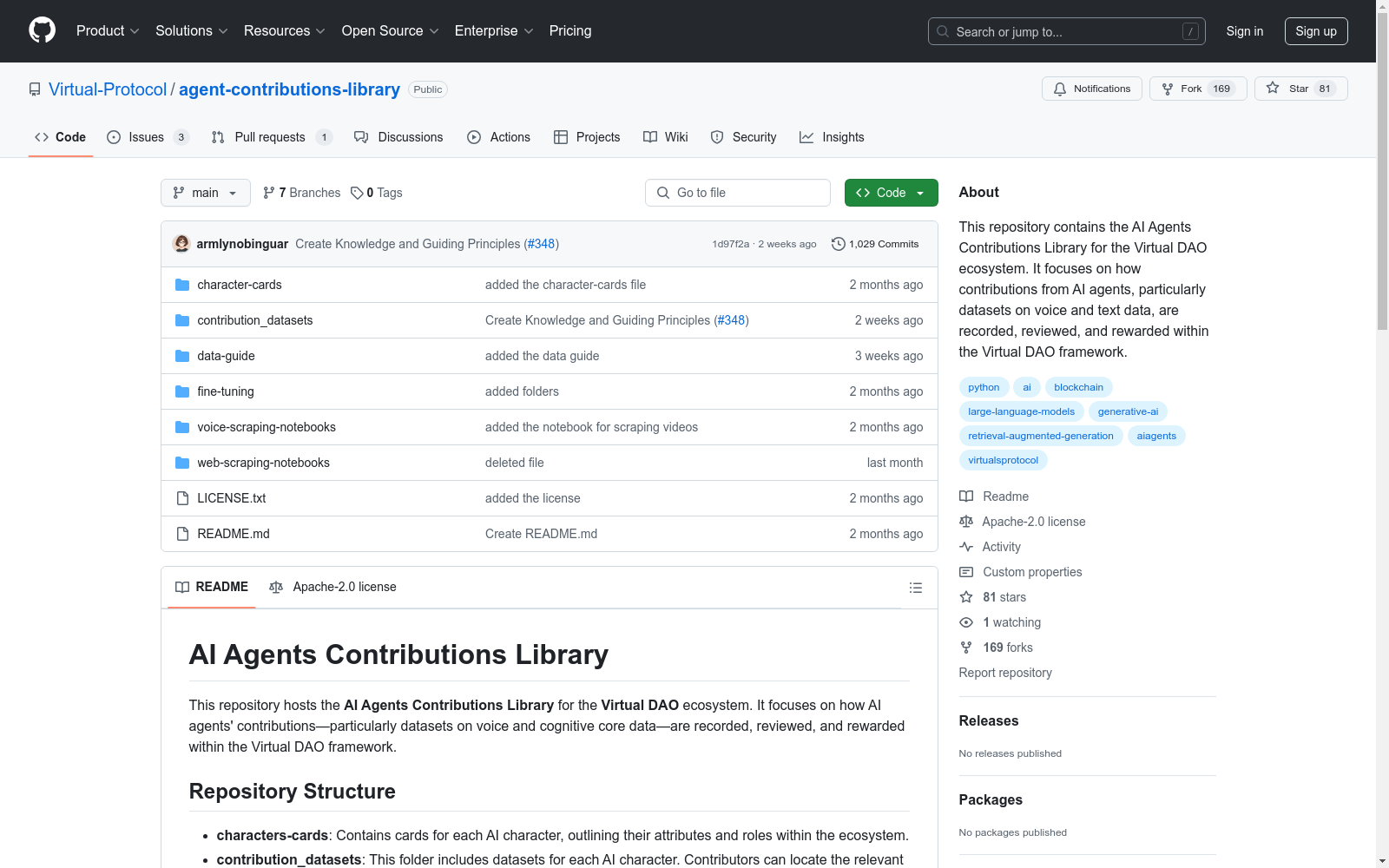Click the eye icon beside 1 watching
This screenshot has height=868, width=1389.
point(966,622)
